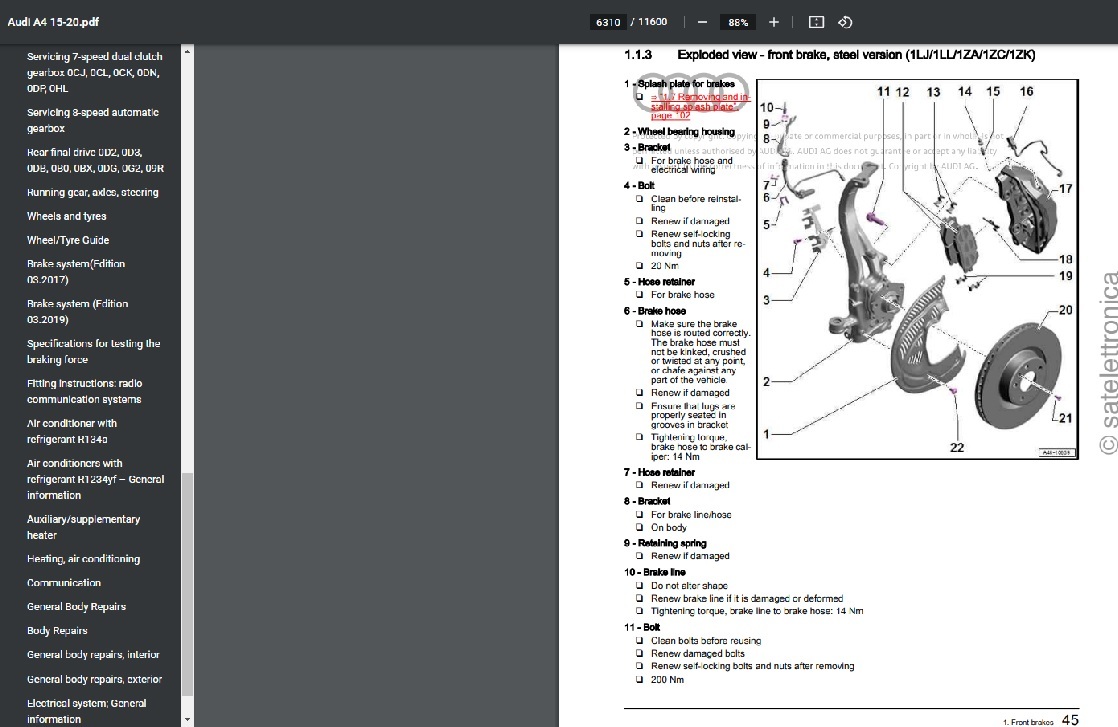Open Brake system (Edition 03.2019) bookmark

[x=78, y=311]
